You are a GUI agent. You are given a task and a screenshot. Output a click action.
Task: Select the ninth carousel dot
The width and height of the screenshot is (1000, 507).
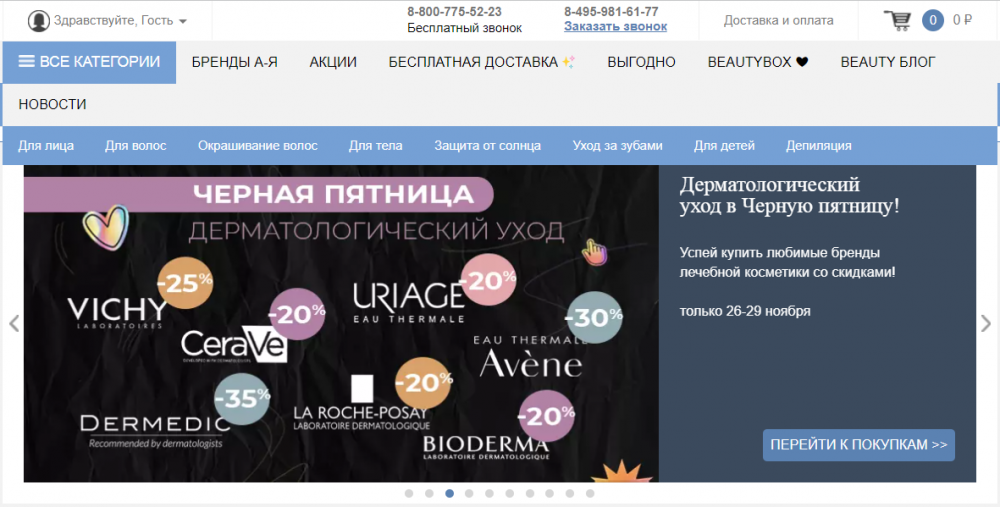tap(570, 493)
